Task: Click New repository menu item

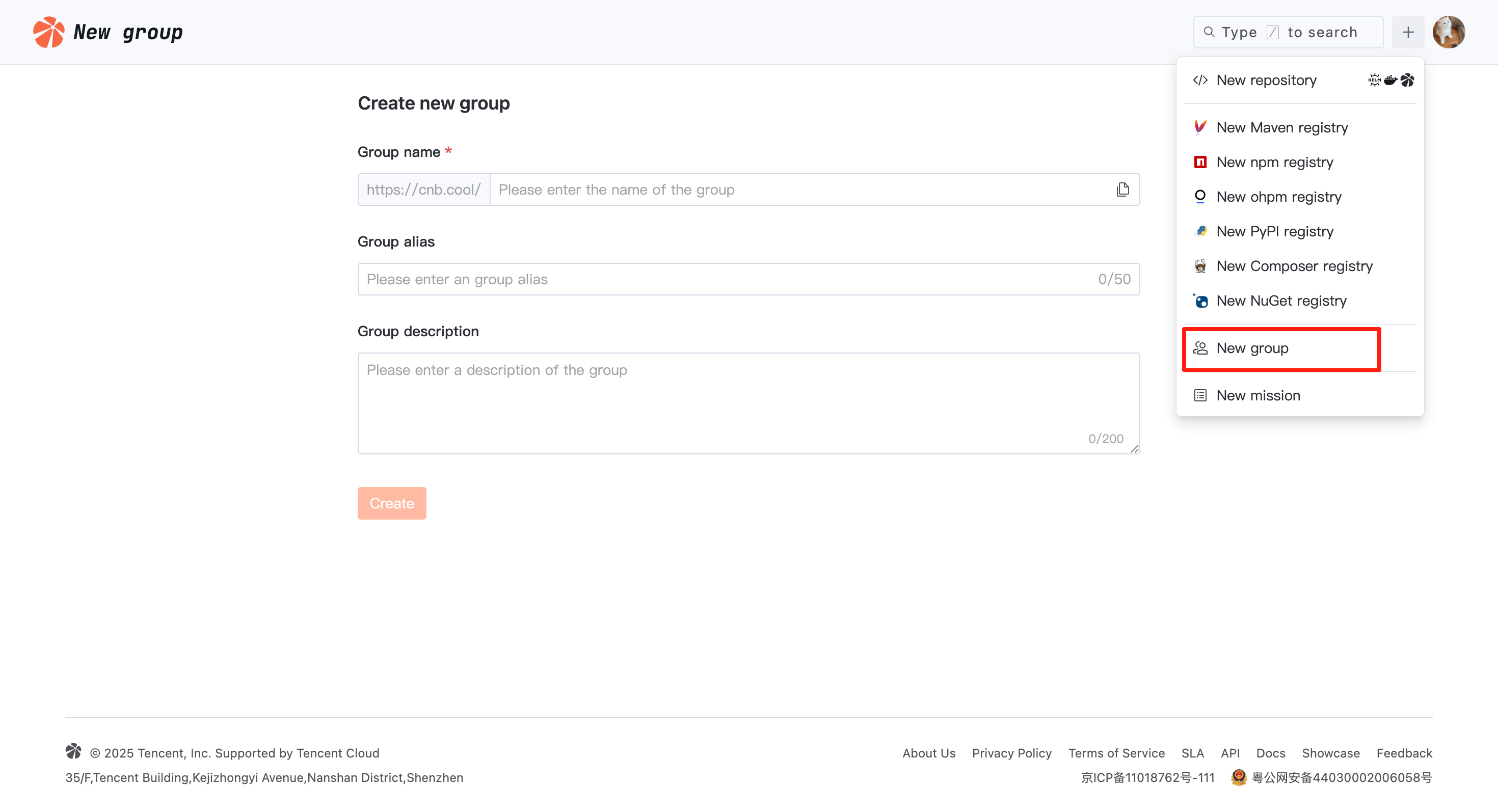Action: (x=1266, y=80)
